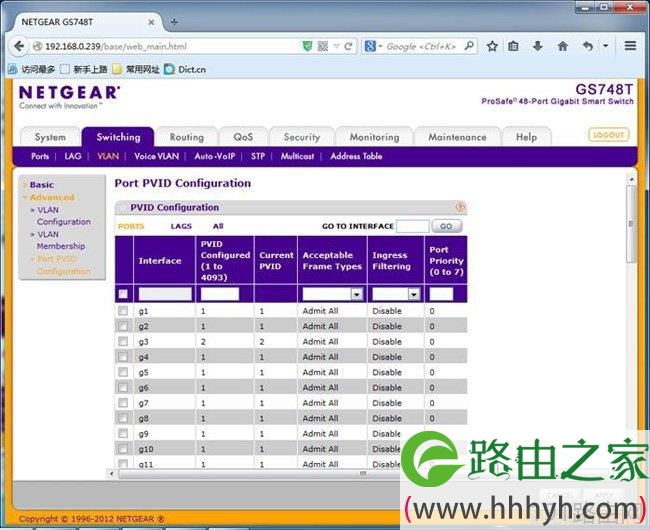
Task: Open the LAG submenu
Action: [73, 156]
